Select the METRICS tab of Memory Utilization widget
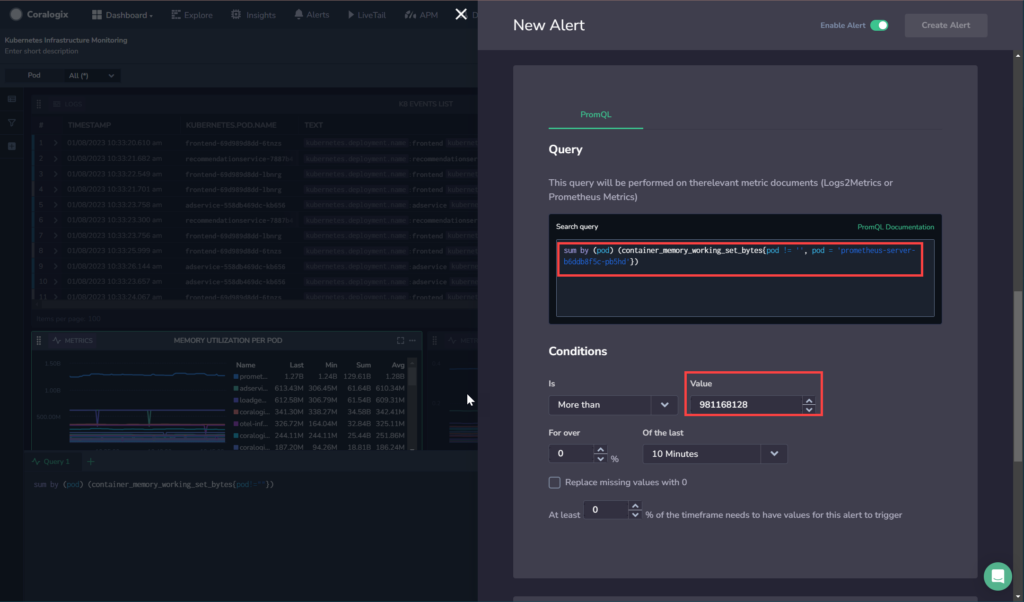This screenshot has height=602, width=1024. pos(72,340)
